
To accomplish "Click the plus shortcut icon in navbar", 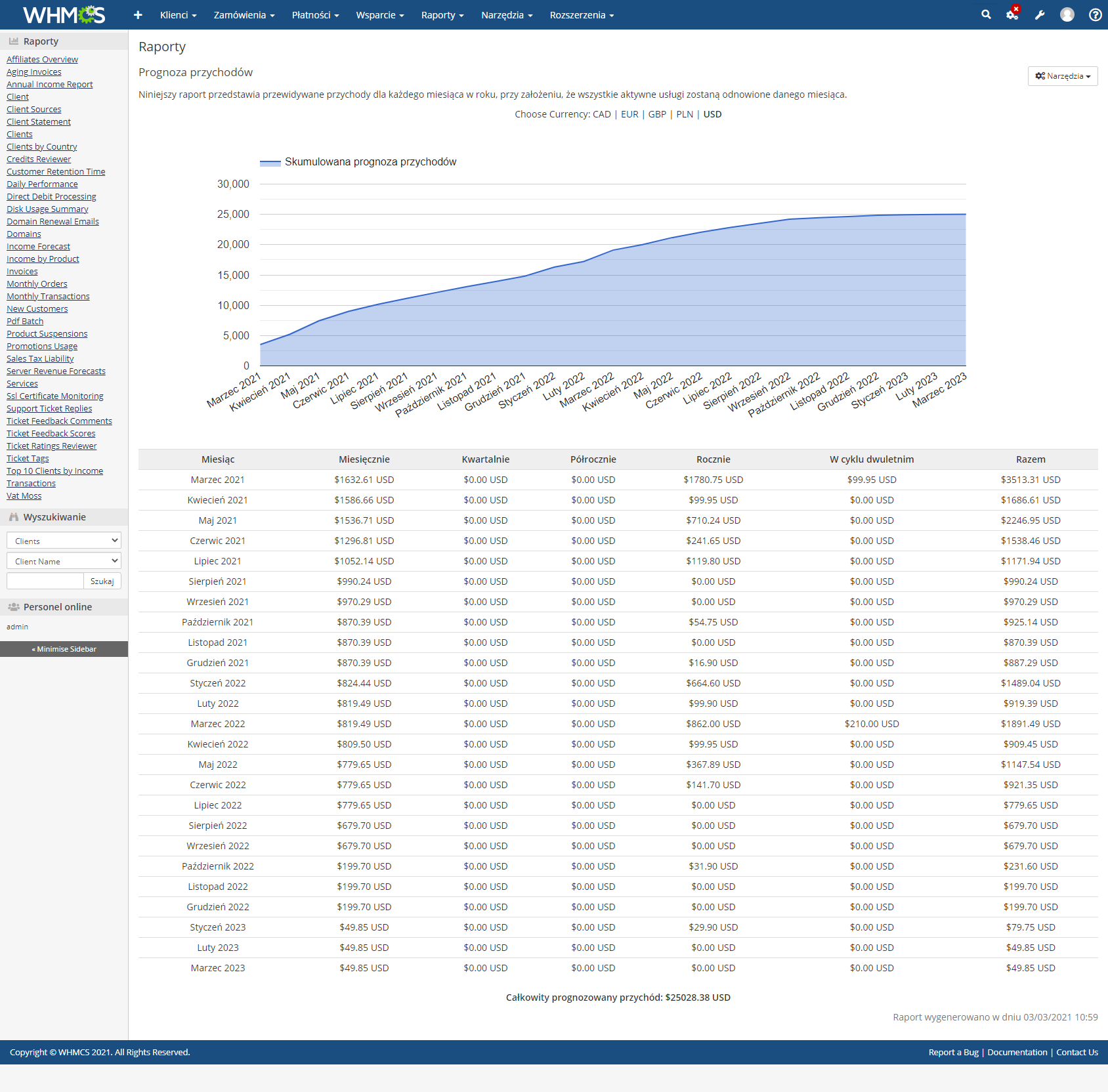I will click(x=137, y=14).
